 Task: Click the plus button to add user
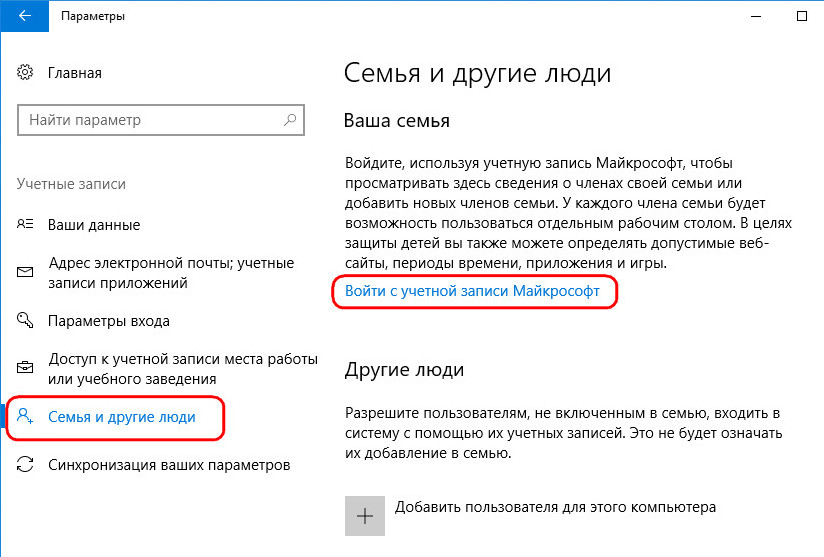pyautogui.click(x=365, y=516)
